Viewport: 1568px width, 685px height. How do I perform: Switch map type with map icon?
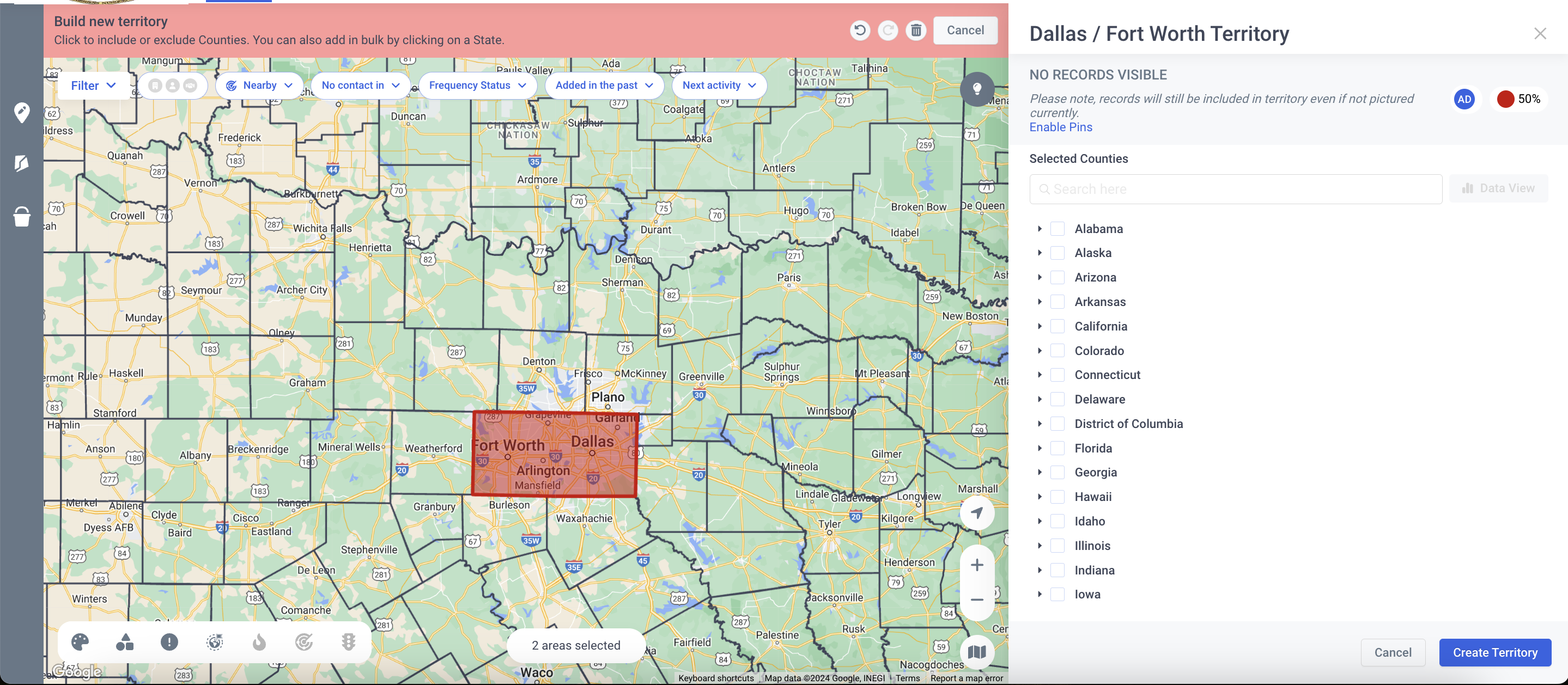coord(977,652)
